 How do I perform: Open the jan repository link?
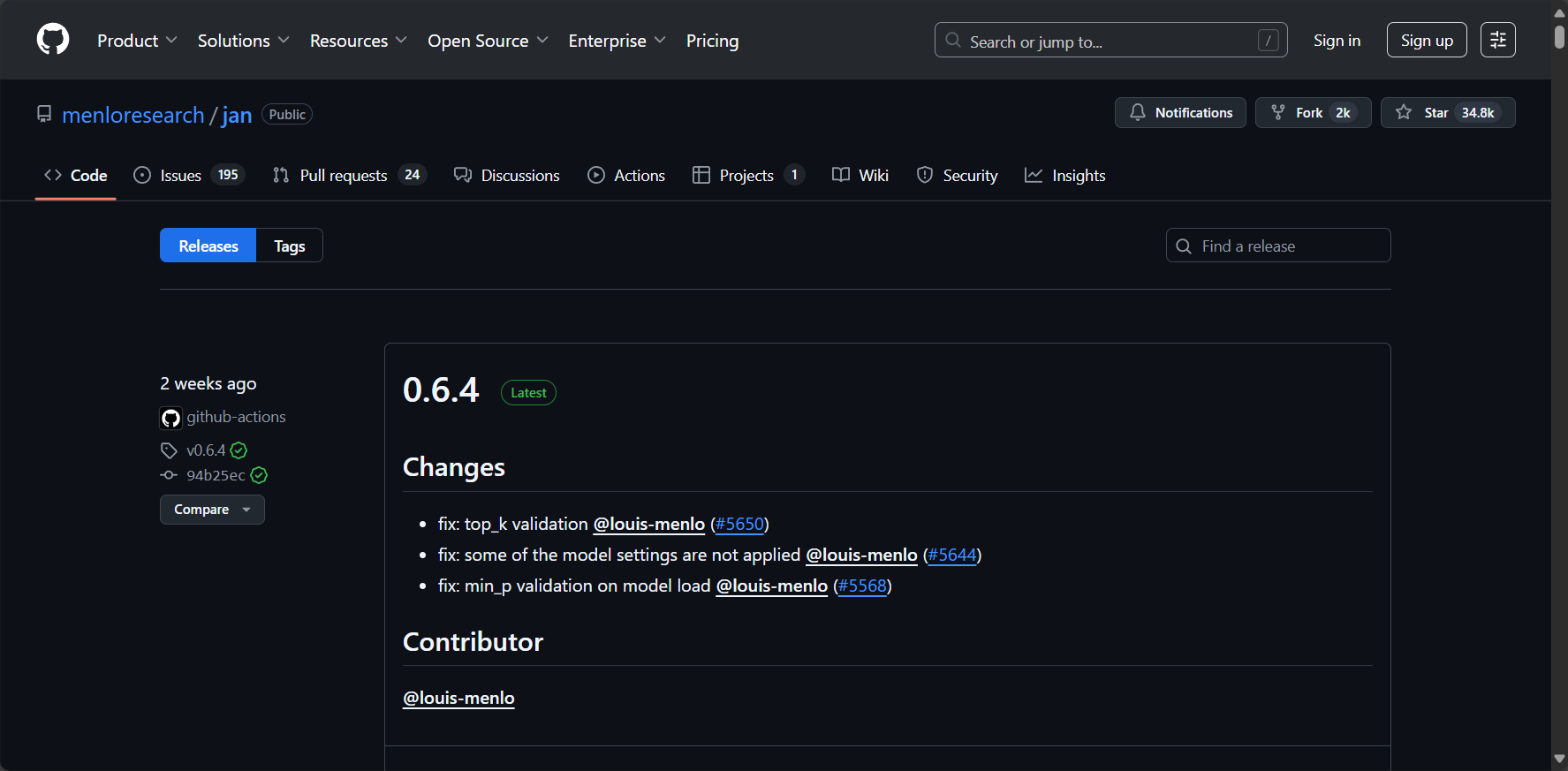[x=237, y=115]
